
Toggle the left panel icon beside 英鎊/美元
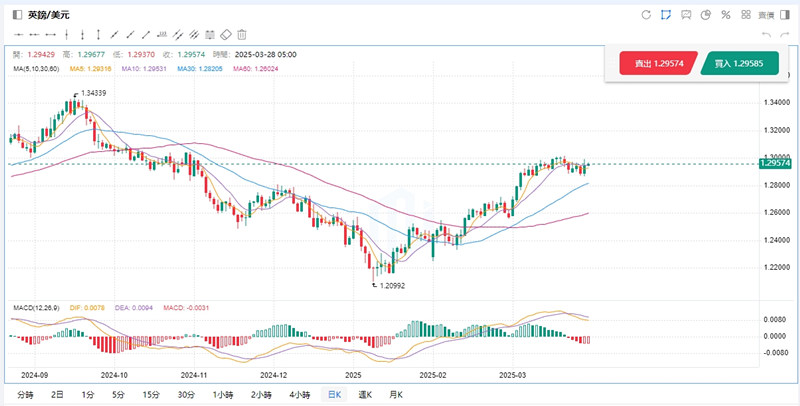pos(16,15)
